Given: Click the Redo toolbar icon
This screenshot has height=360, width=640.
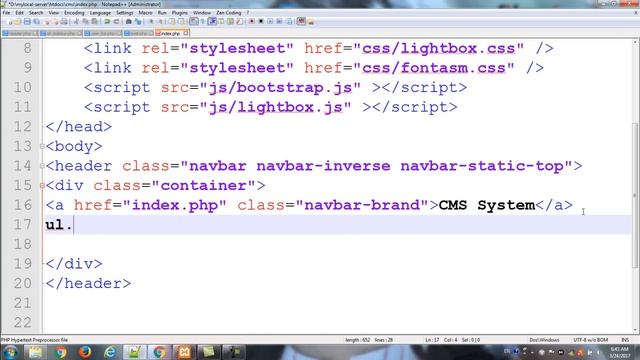Looking at the screenshot, I should [x=116, y=21].
